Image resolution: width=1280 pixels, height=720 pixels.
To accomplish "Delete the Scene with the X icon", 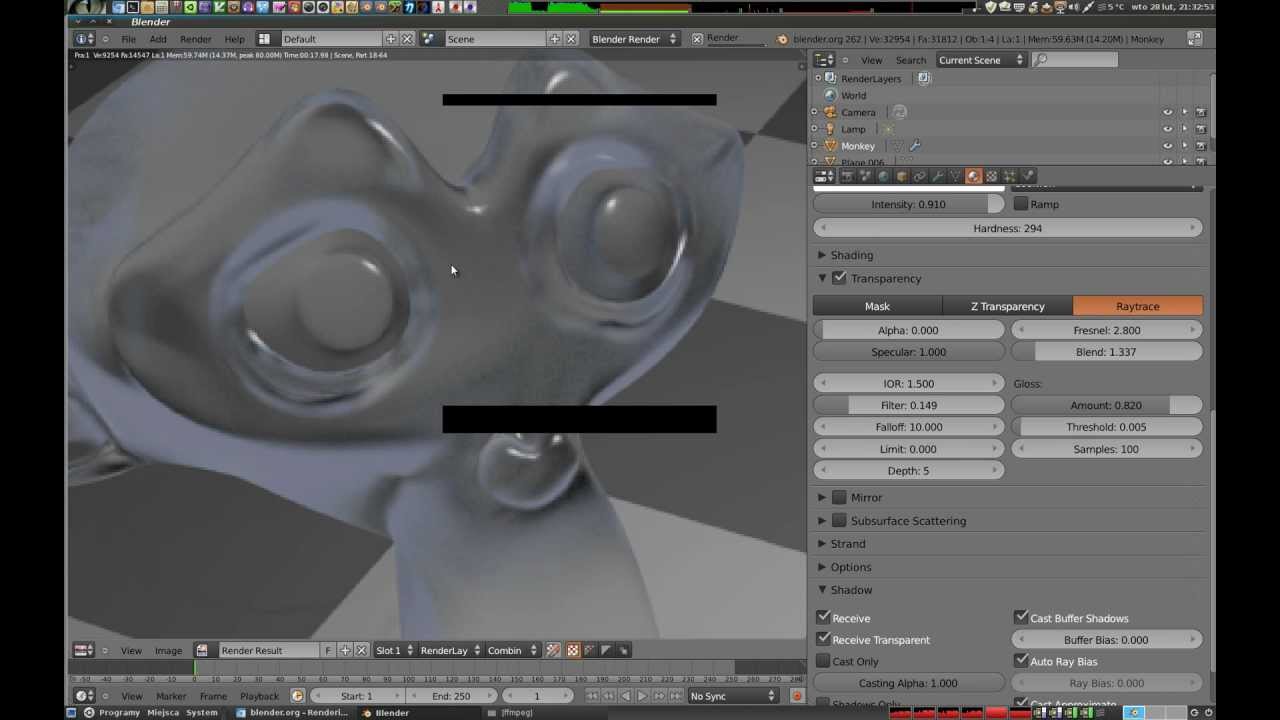I will pyautogui.click(x=571, y=39).
